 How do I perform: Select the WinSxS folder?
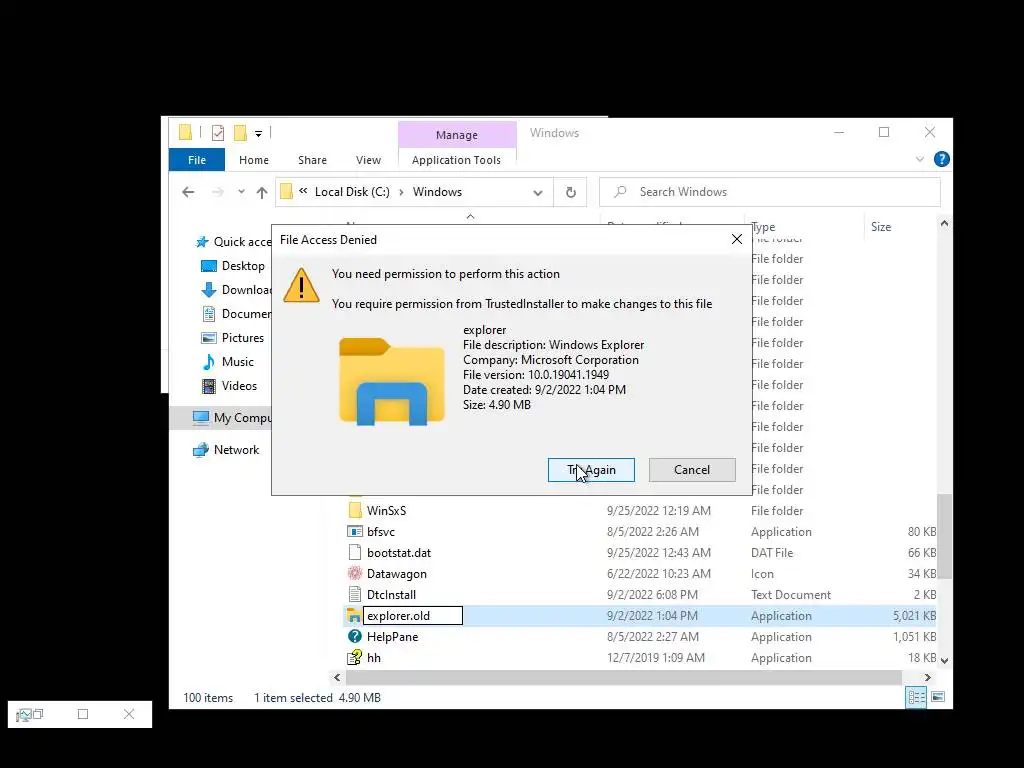(386, 511)
